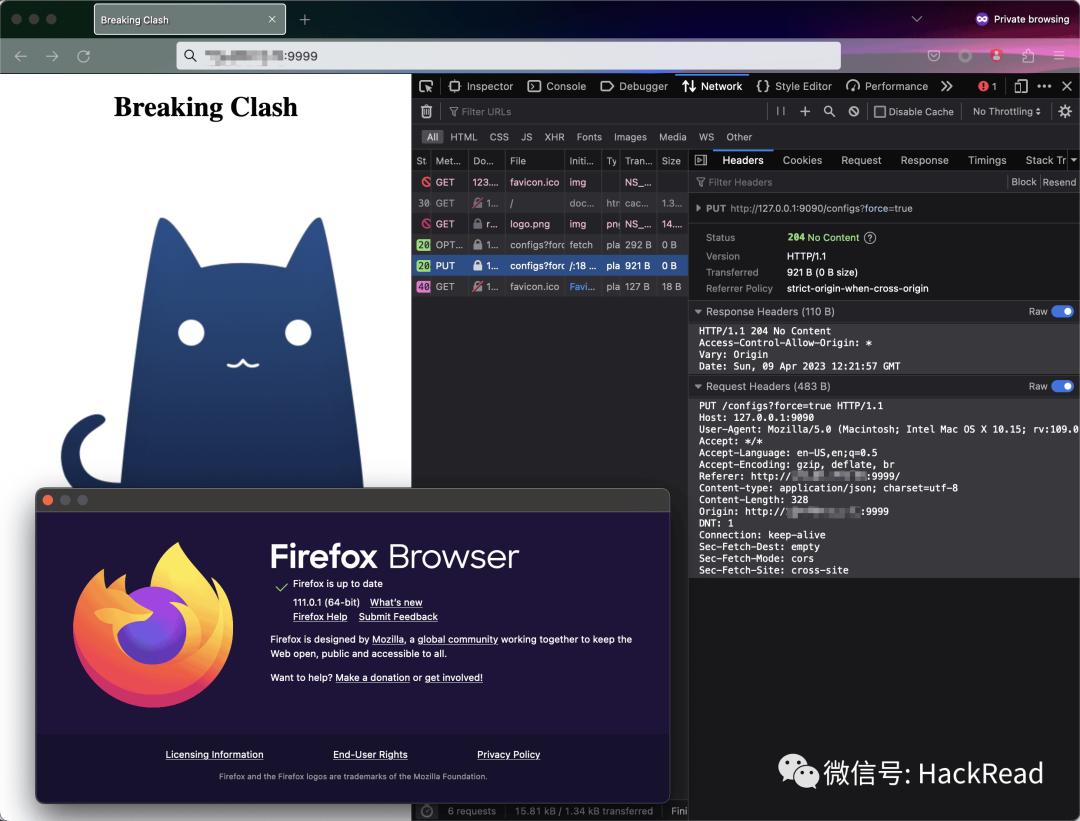Open the extensions puzzle icon
This screenshot has width=1080, height=821.
(1028, 56)
